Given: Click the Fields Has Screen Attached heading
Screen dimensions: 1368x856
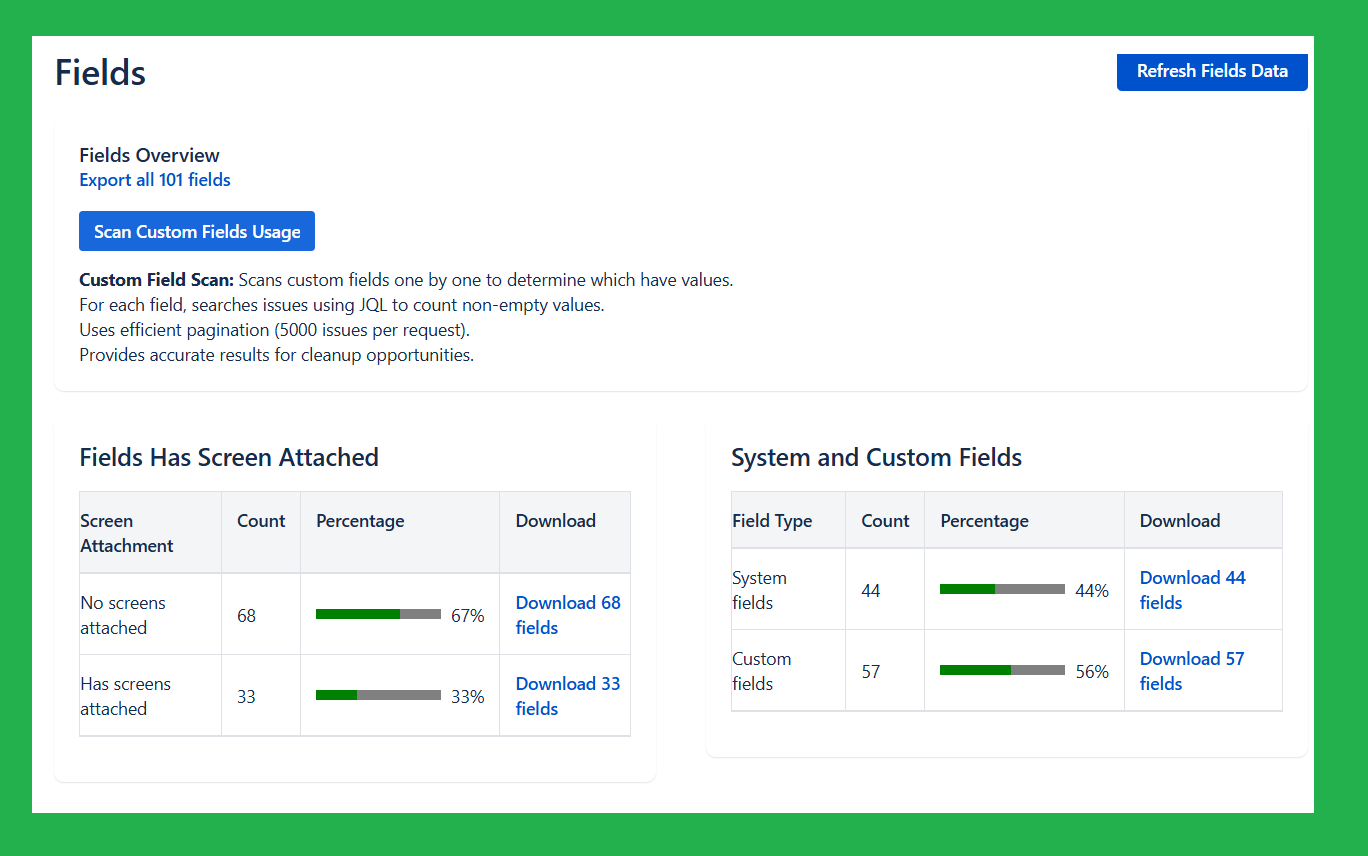Looking at the screenshot, I should coord(229,458).
